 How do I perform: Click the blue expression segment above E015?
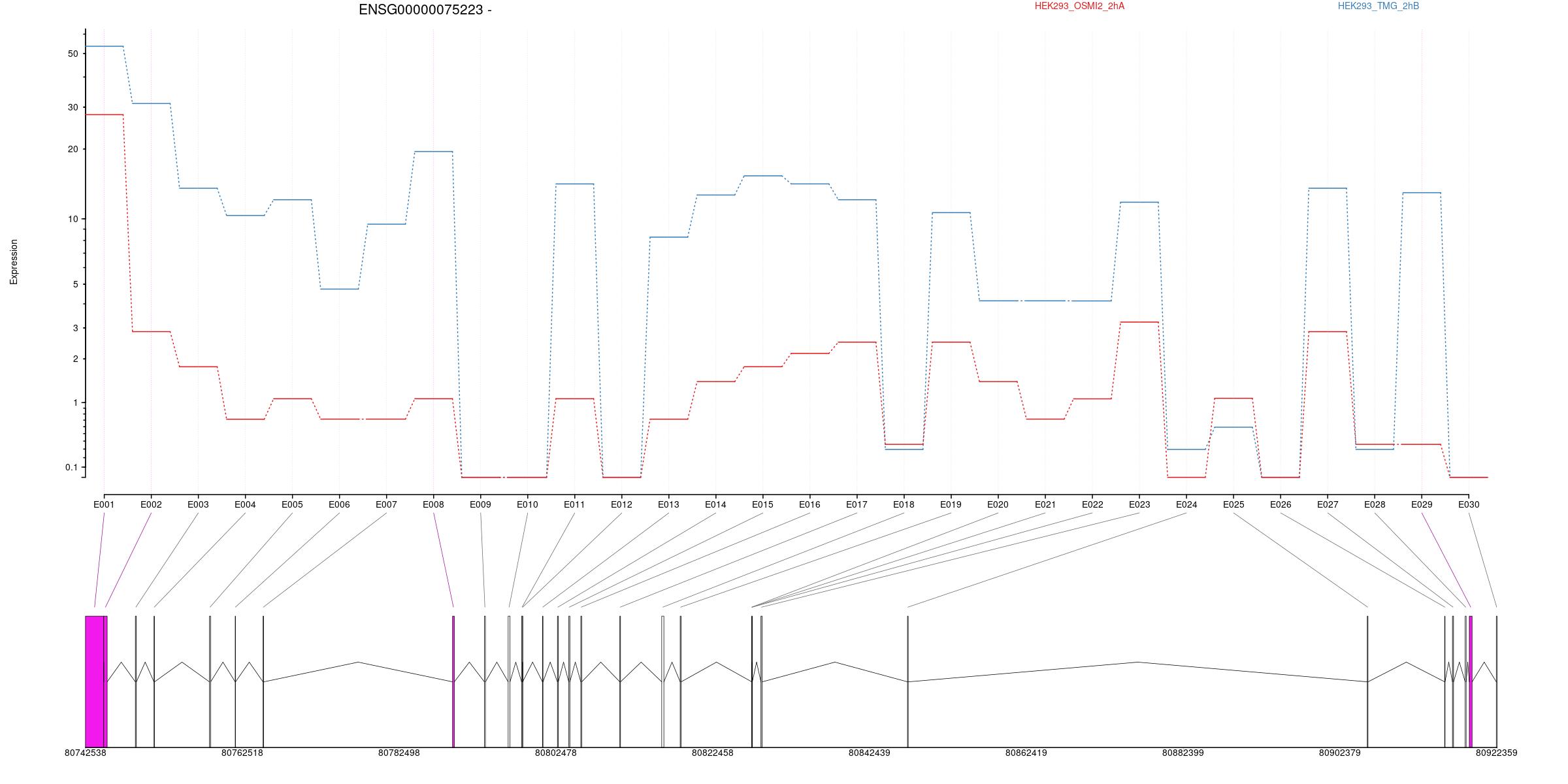763,176
